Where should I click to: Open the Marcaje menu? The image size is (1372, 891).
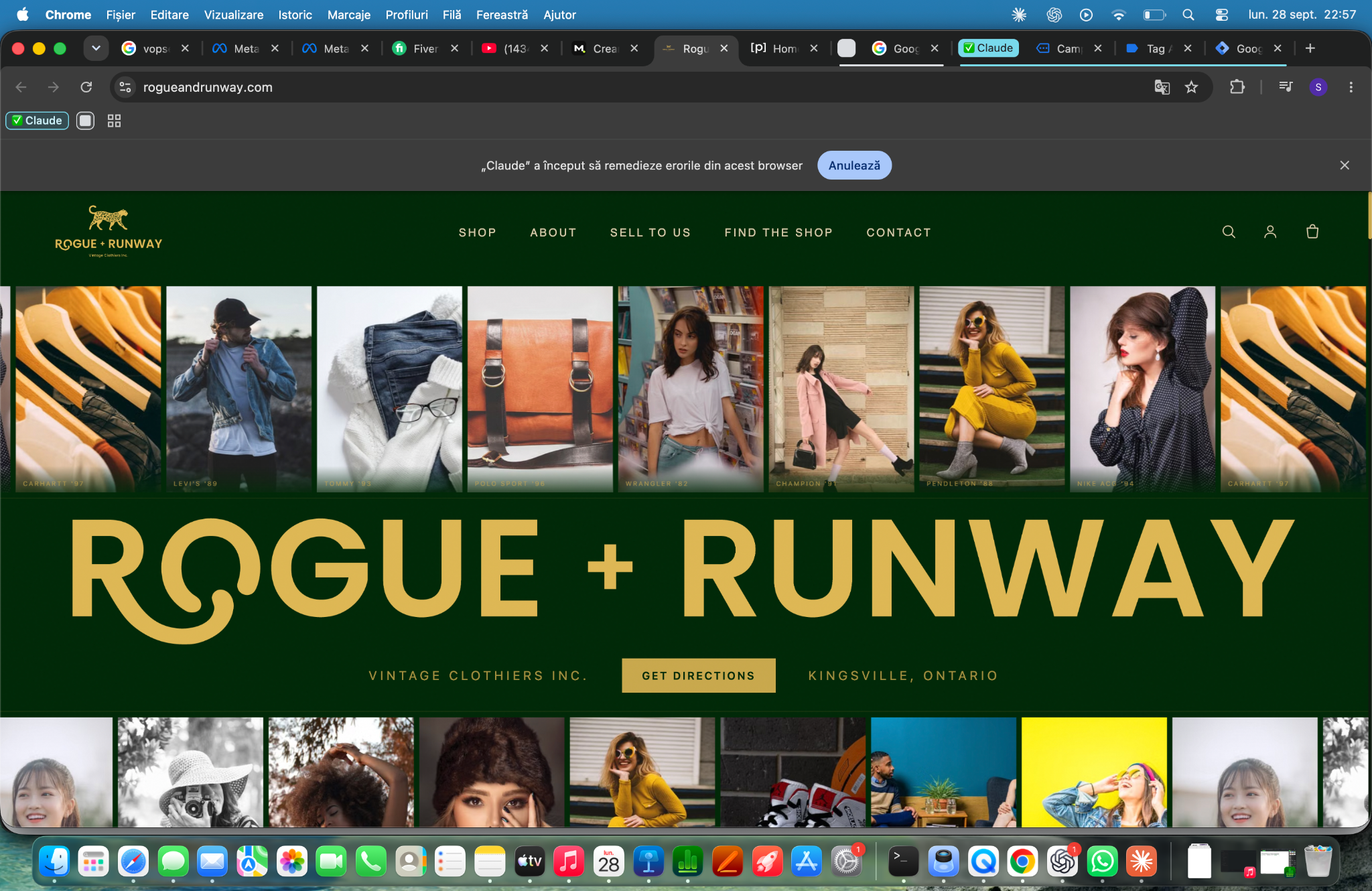click(x=348, y=15)
